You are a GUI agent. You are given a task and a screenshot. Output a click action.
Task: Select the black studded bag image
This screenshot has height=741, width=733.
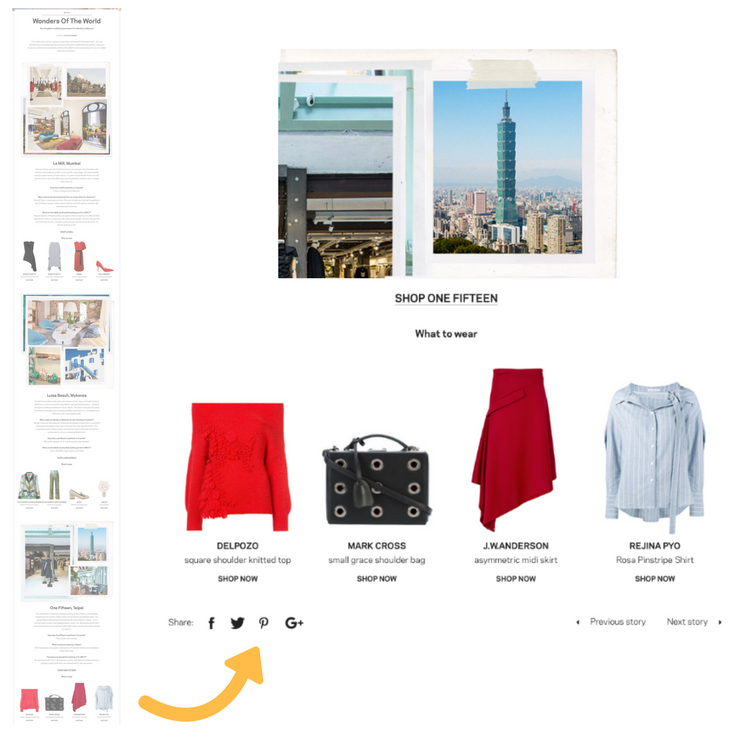[377, 480]
